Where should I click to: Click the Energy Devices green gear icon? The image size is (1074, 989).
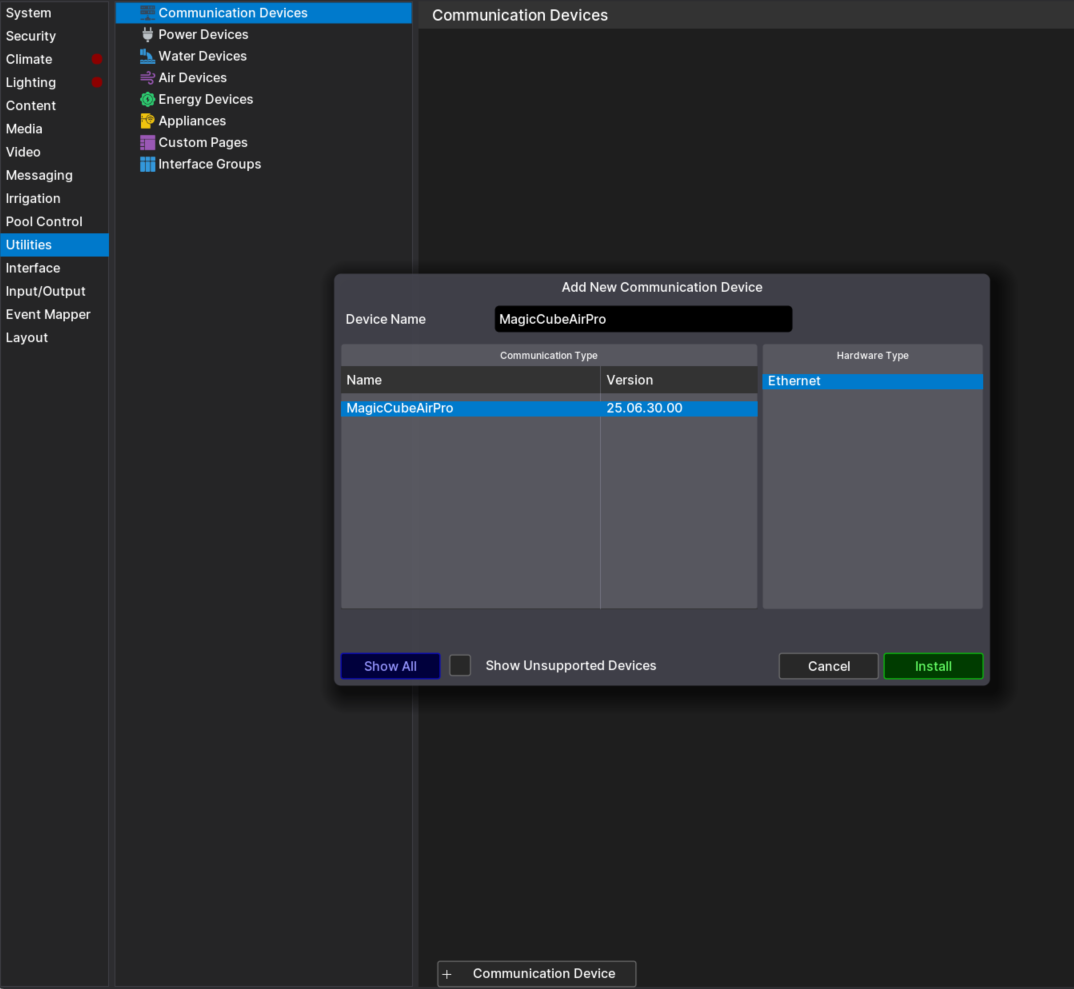(147, 99)
